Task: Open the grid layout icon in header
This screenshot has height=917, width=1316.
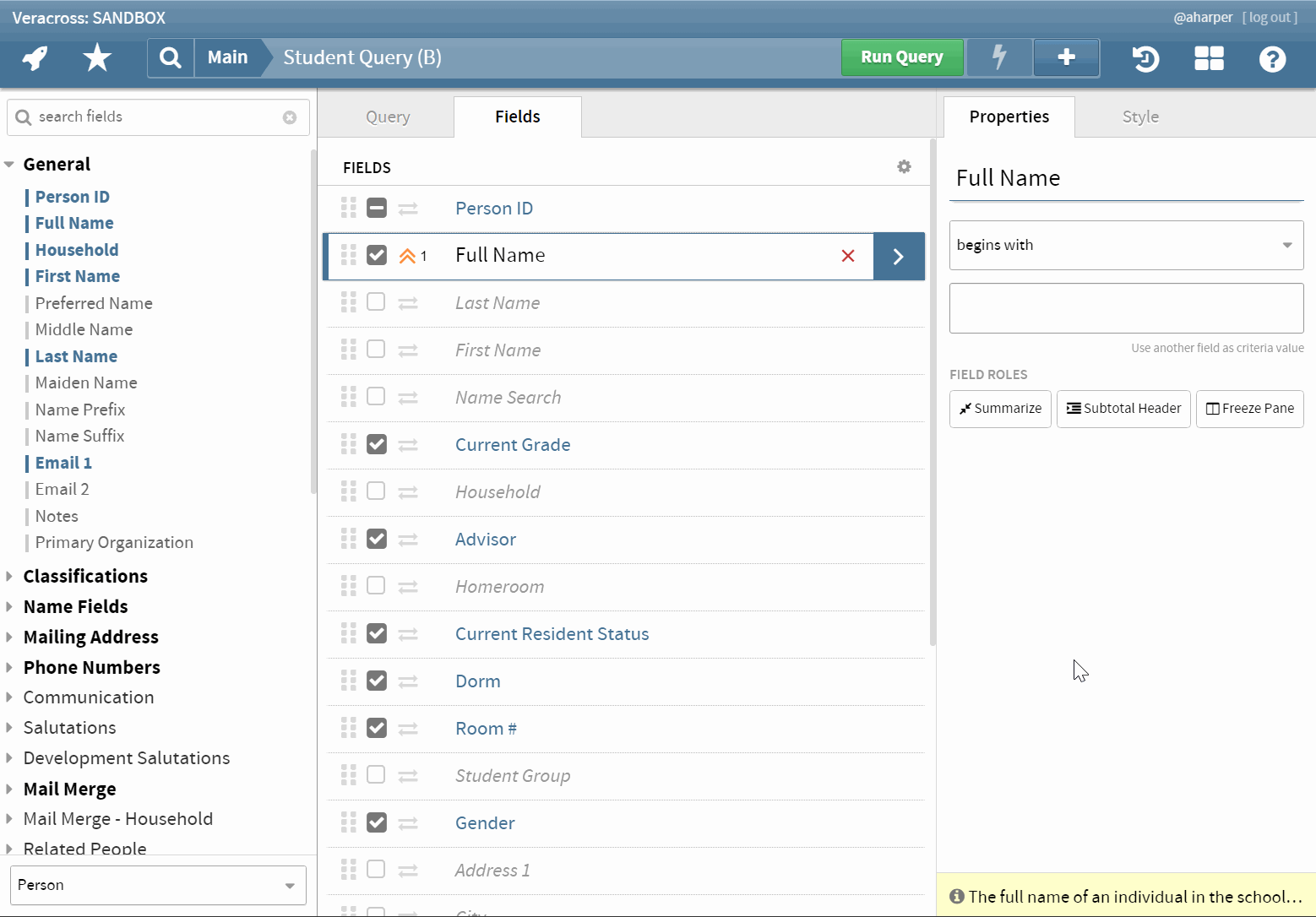Action: pyautogui.click(x=1209, y=58)
